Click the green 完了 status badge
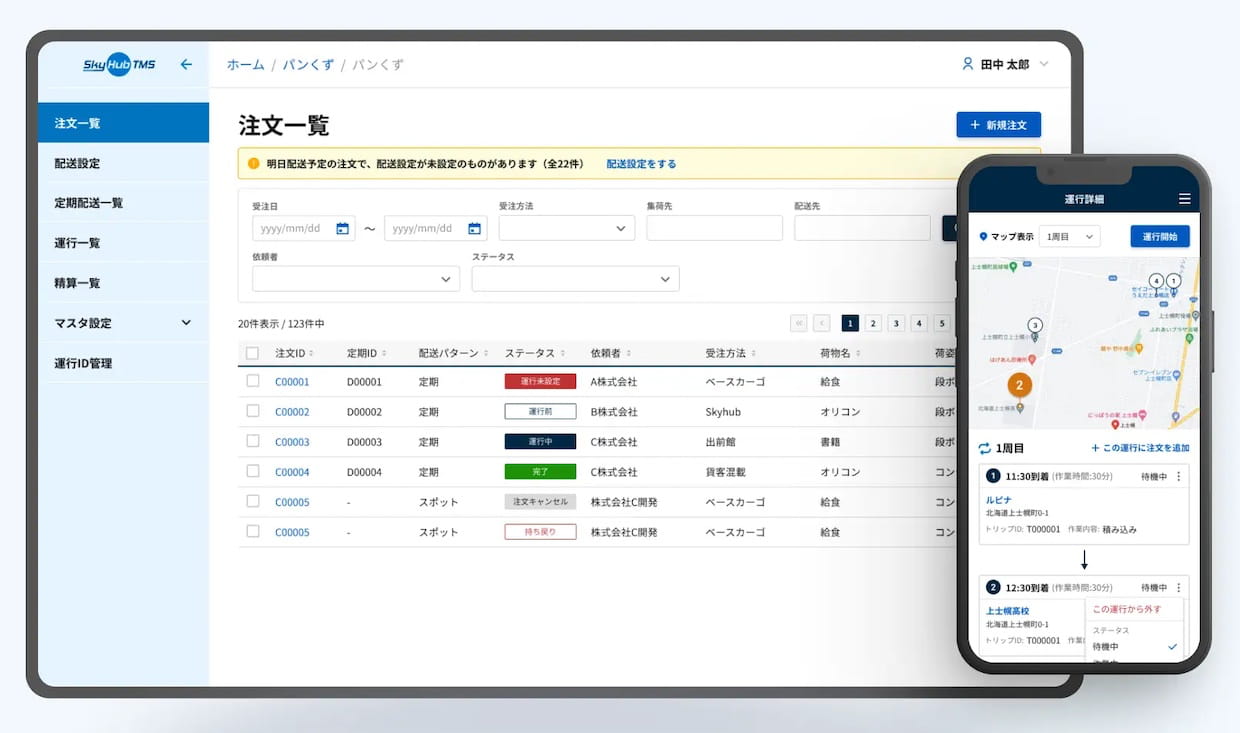The height and width of the screenshot is (733, 1240). point(540,471)
